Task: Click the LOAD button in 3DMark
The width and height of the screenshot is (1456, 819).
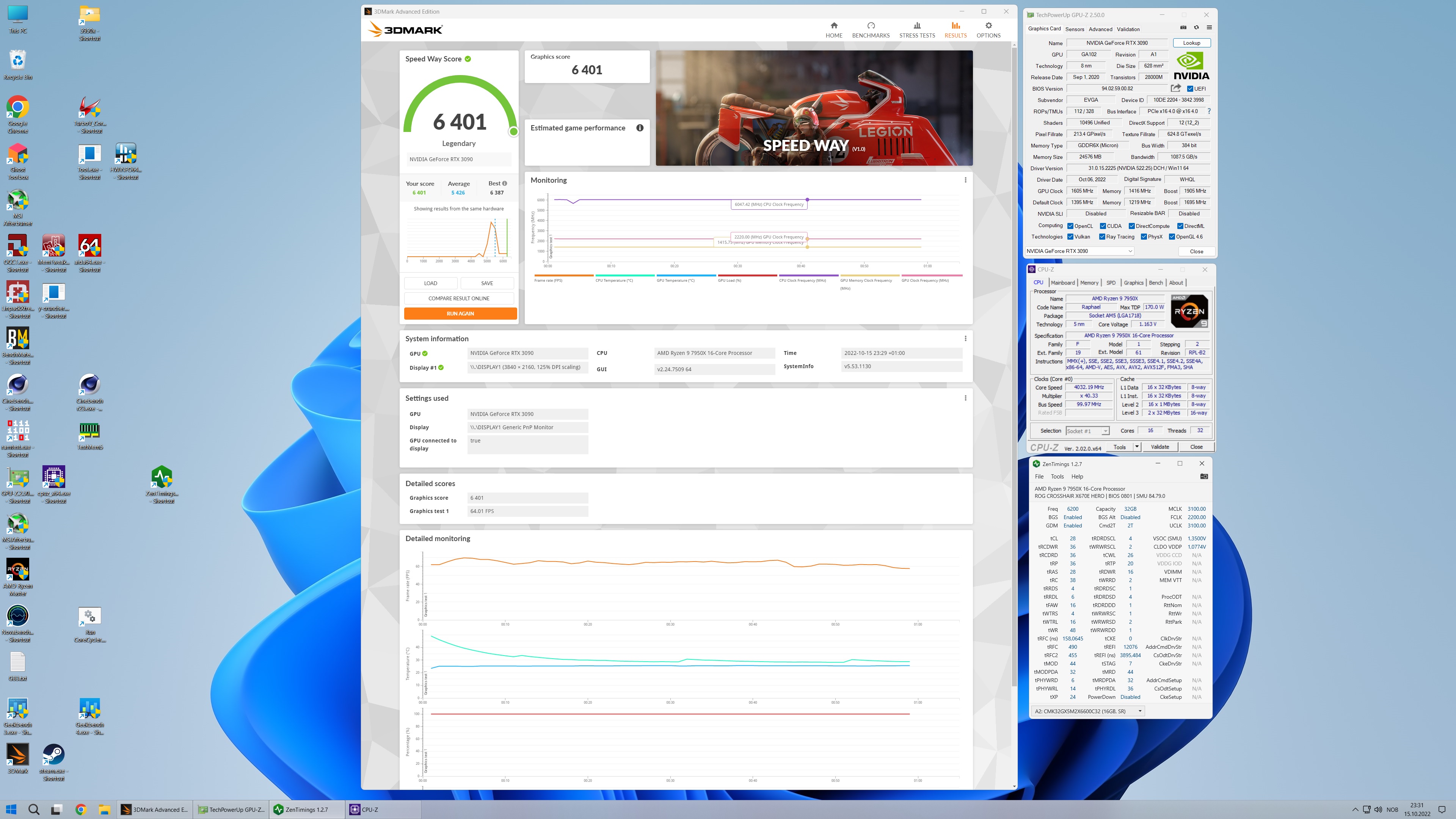Action: (x=431, y=283)
